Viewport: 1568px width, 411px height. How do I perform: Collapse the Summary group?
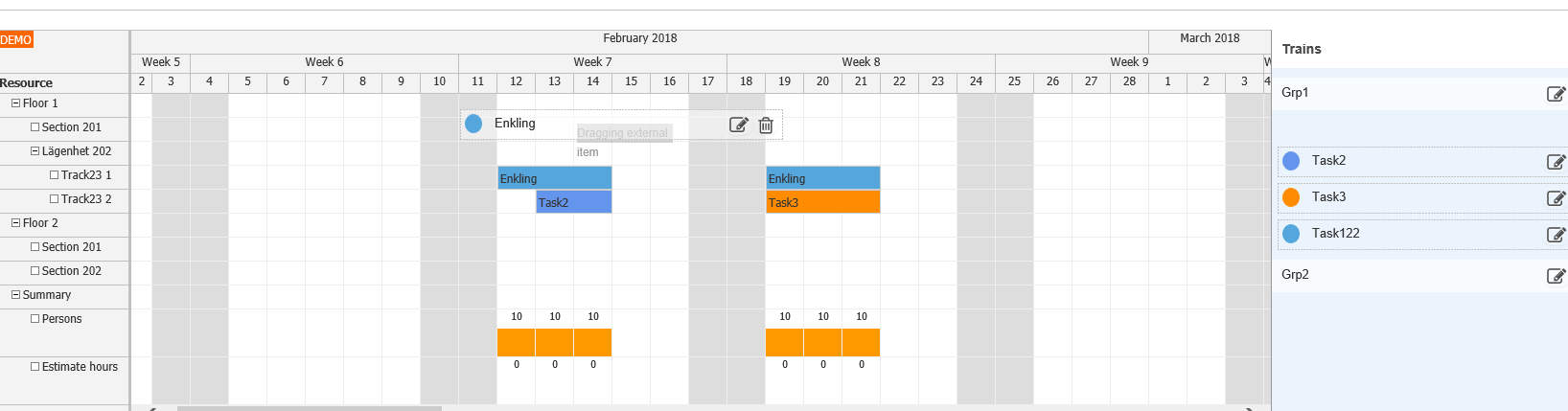pyautogui.click(x=15, y=294)
